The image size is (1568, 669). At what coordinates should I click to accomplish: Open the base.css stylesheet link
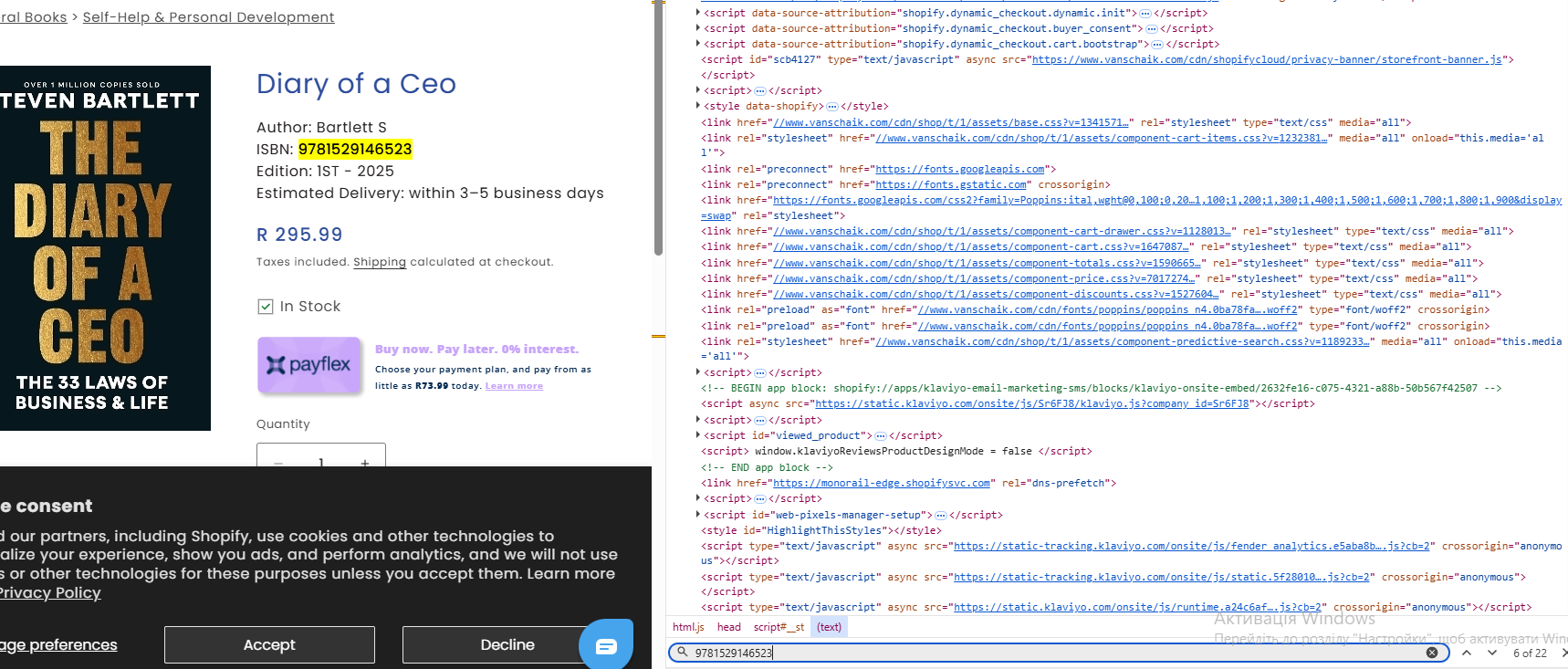pyautogui.click(x=953, y=122)
